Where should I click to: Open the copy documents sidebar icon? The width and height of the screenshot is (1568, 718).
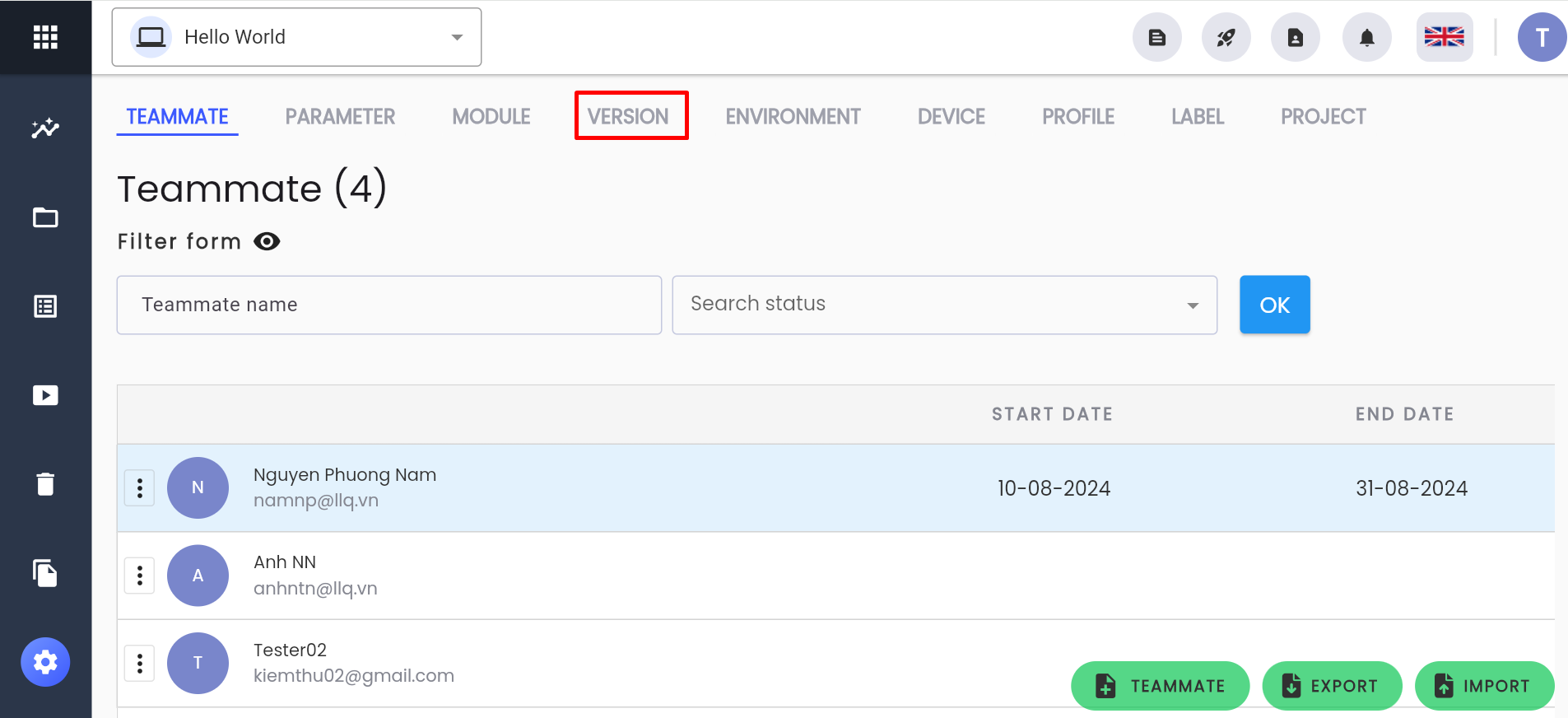pyautogui.click(x=45, y=573)
